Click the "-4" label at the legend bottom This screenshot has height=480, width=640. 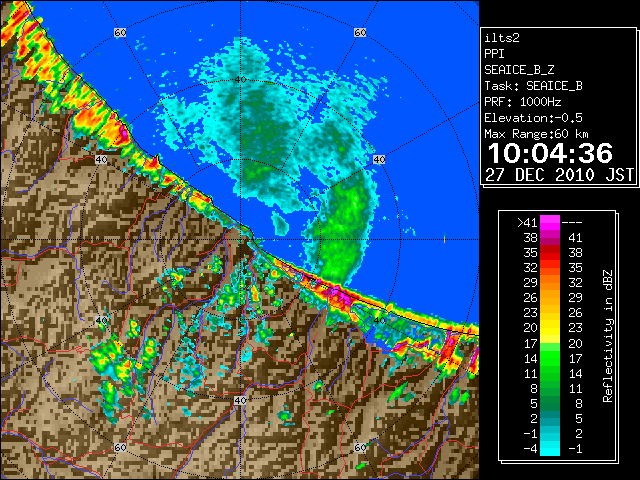(x=530, y=449)
